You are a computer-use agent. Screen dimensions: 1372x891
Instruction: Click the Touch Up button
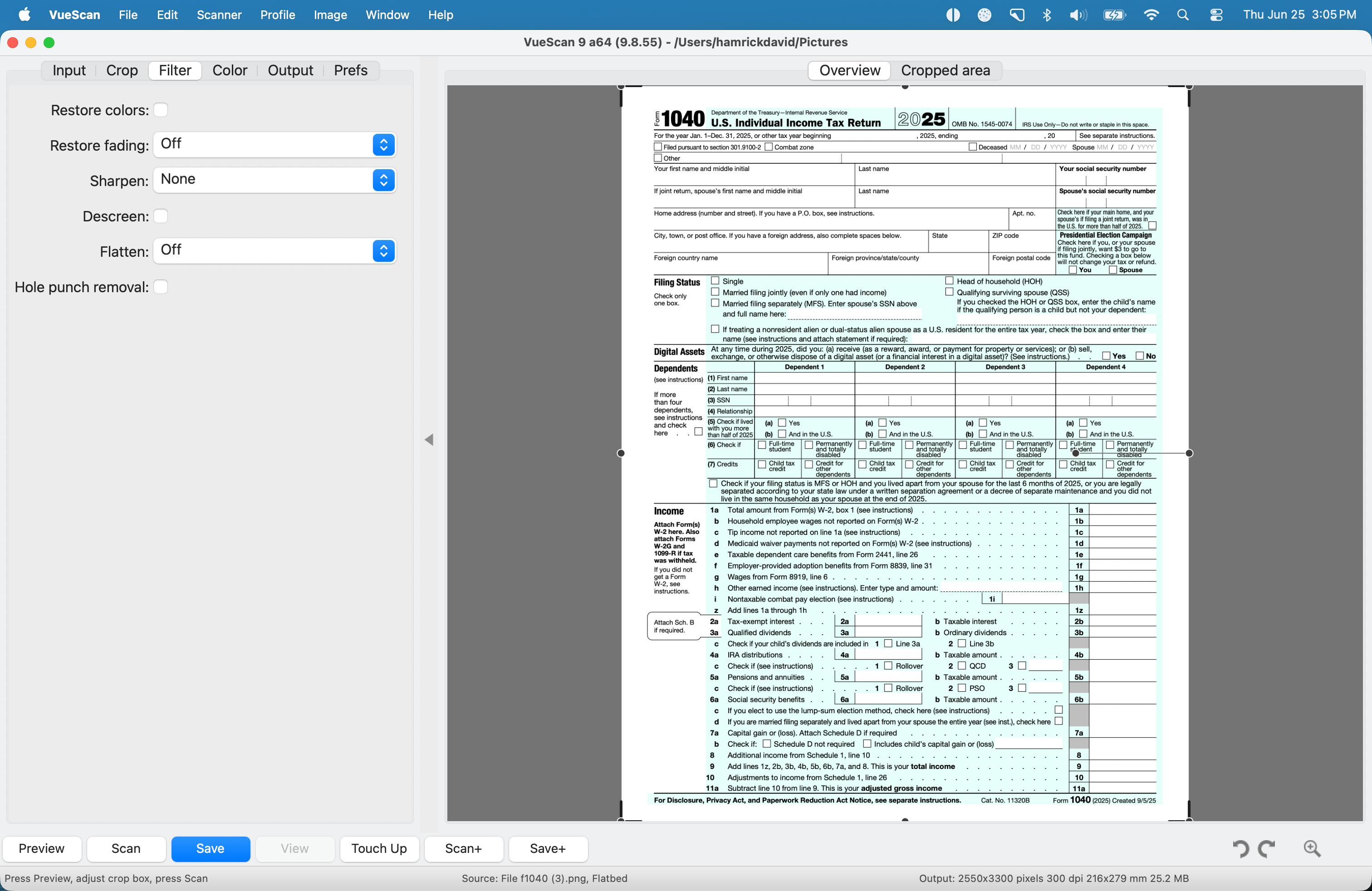click(x=379, y=848)
